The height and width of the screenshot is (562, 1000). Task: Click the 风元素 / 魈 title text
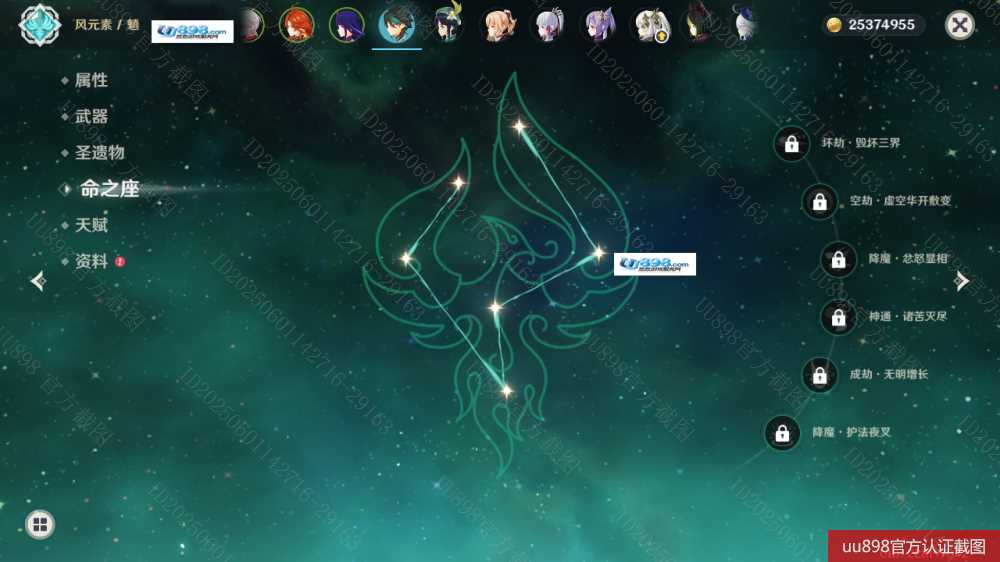[107, 25]
